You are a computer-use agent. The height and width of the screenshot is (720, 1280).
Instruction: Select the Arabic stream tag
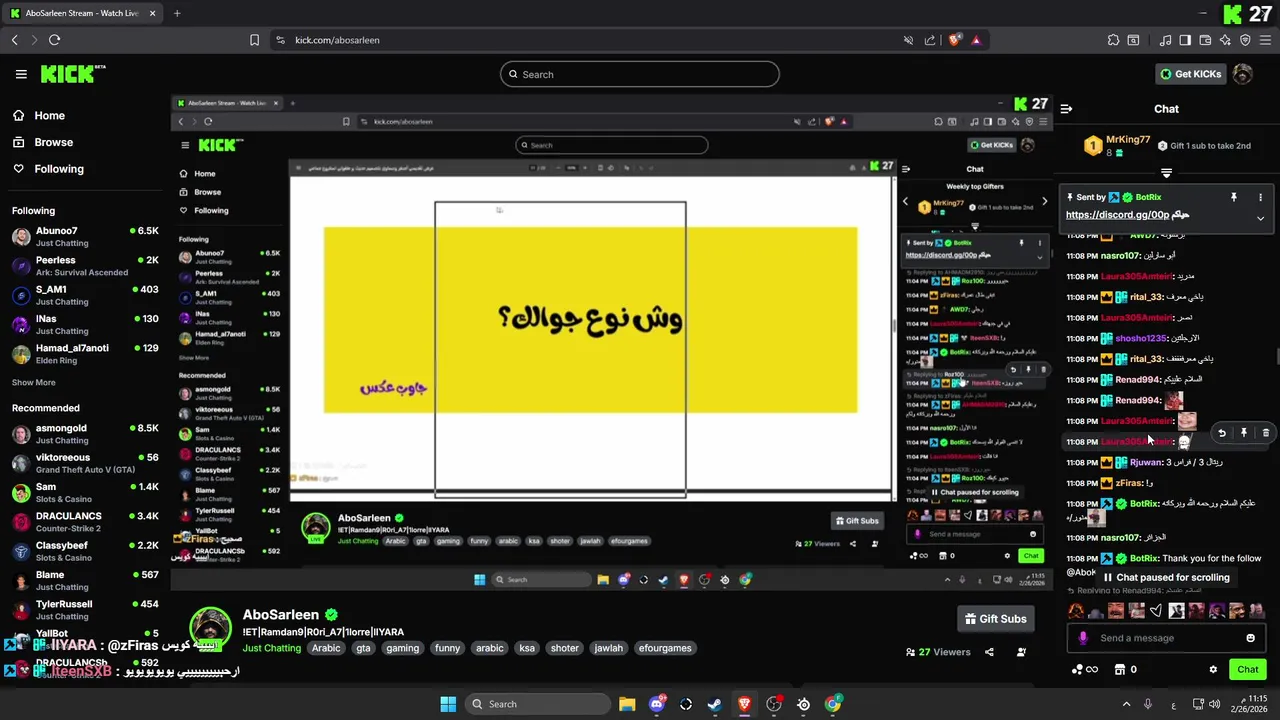click(x=326, y=648)
